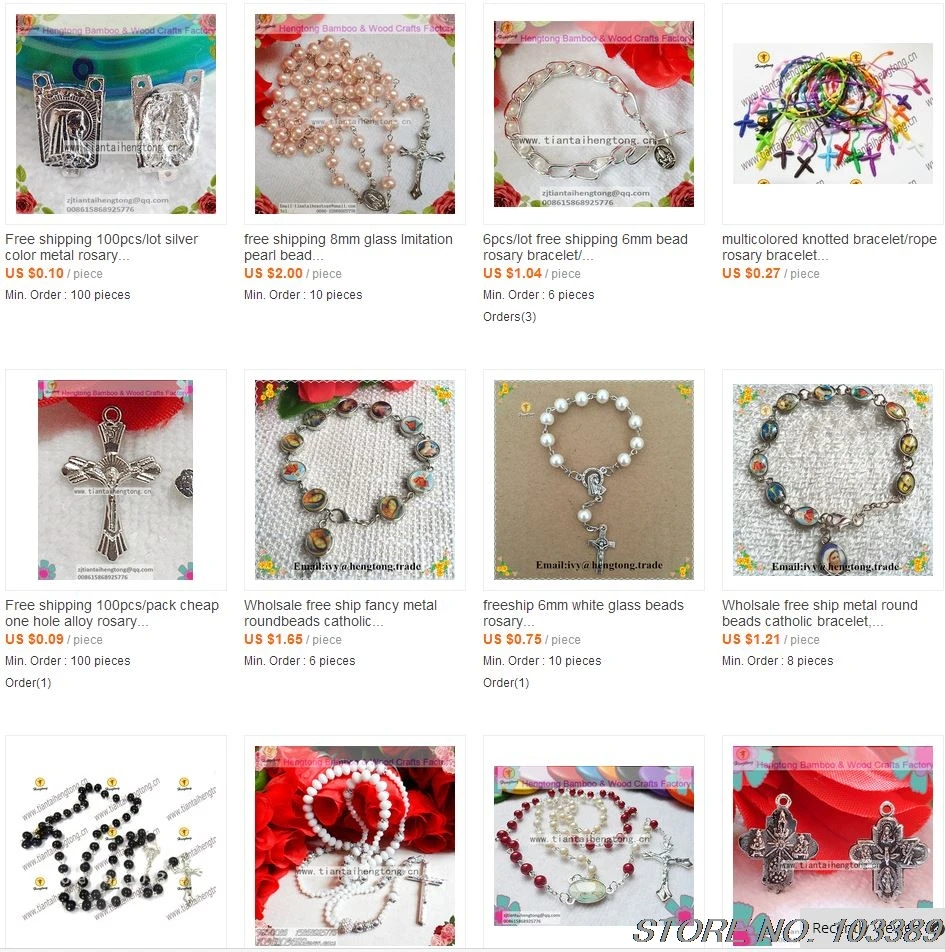This screenshot has width=945, height=952.
Task: View the chain link rosary bracelet photo
Action: point(593,114)
